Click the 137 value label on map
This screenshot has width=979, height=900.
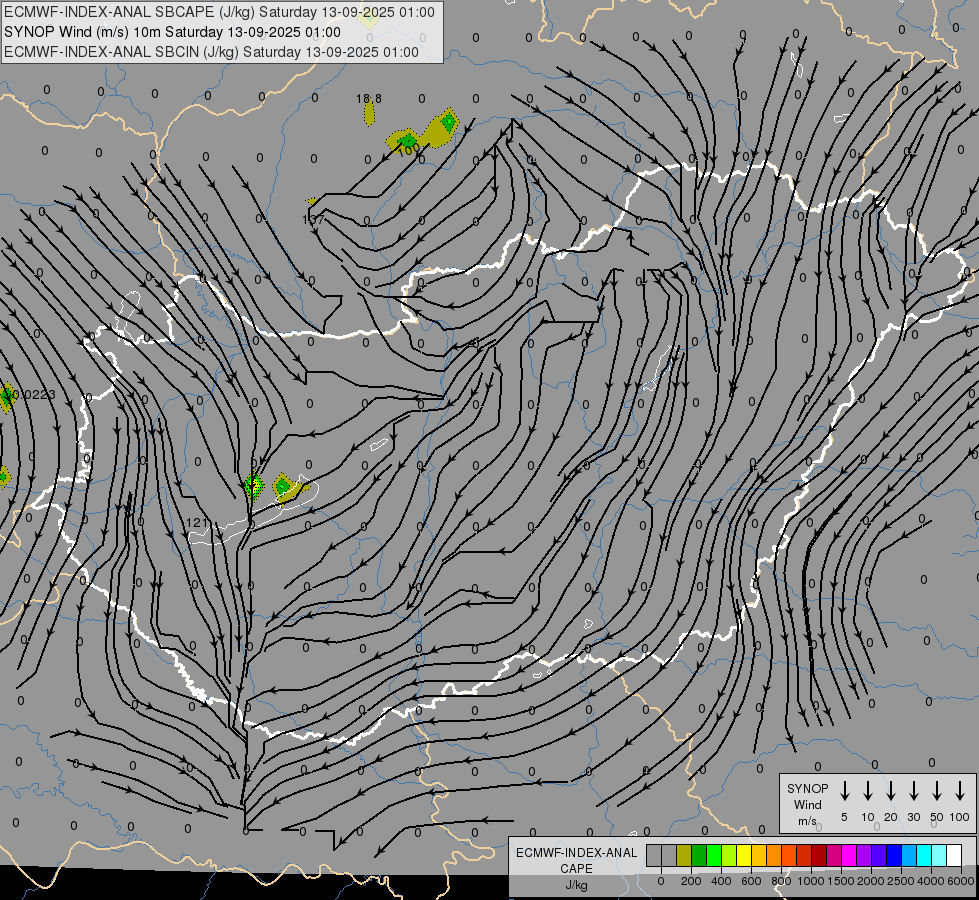point(313,219)
